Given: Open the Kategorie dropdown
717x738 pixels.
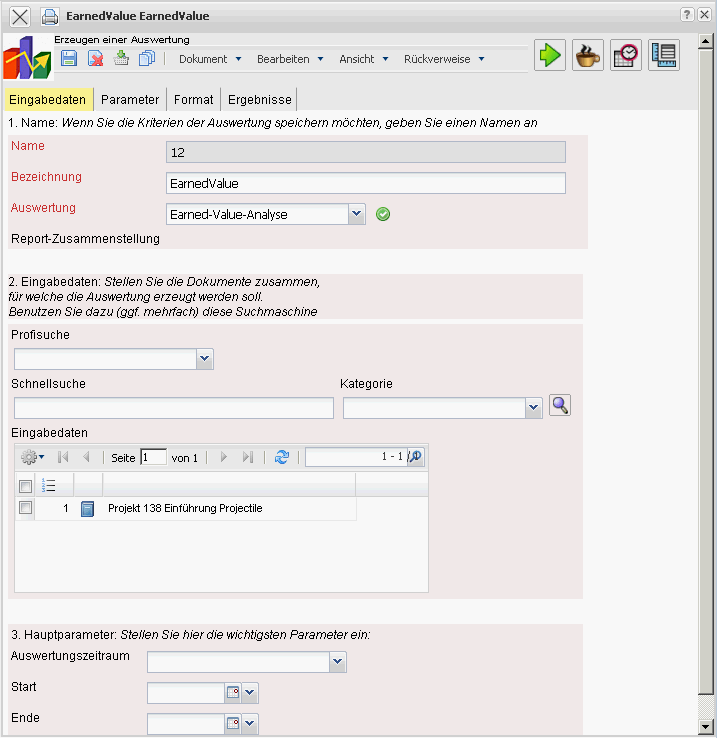Looking at the screenshot, I should 534,407.
